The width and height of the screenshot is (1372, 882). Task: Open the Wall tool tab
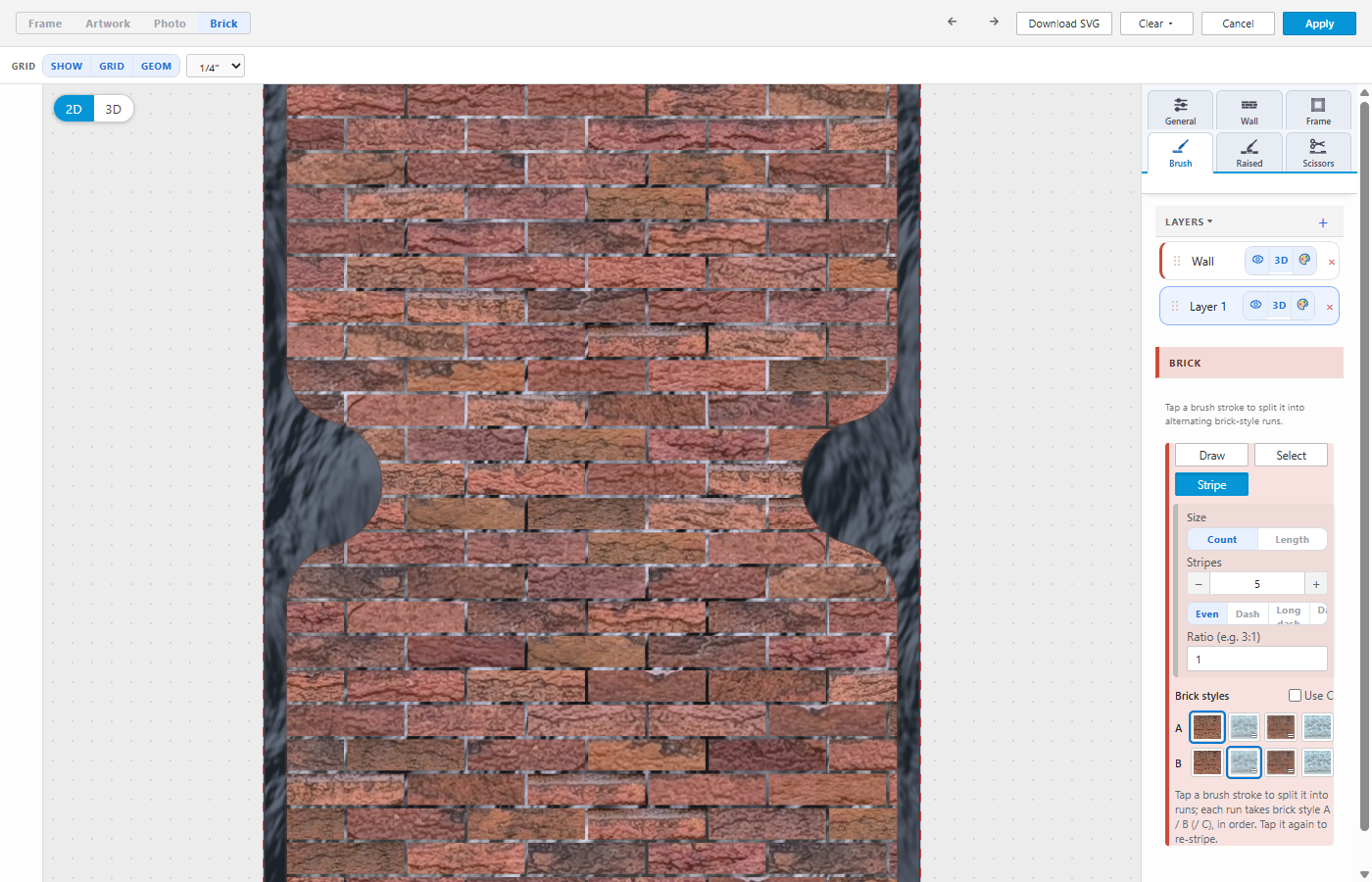(1249, 111)
